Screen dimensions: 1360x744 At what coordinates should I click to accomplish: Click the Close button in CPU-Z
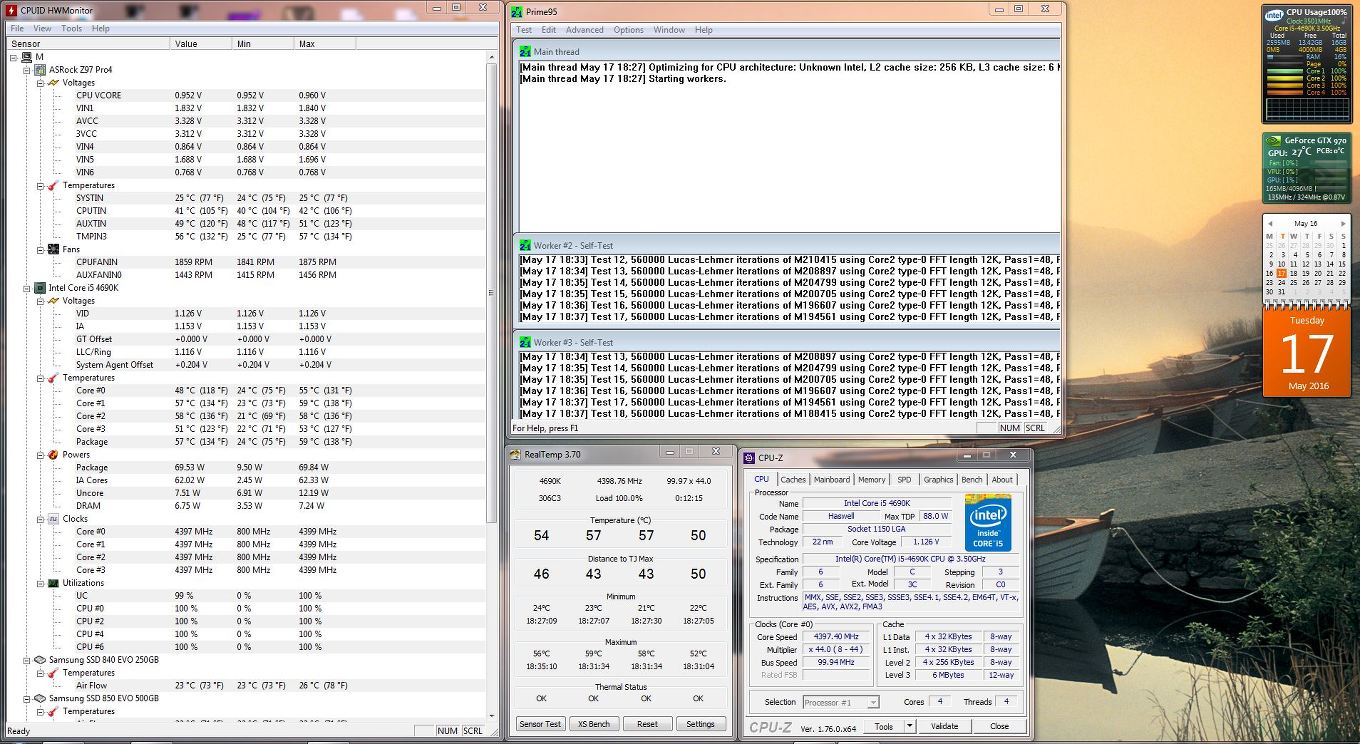click(999, 727)
